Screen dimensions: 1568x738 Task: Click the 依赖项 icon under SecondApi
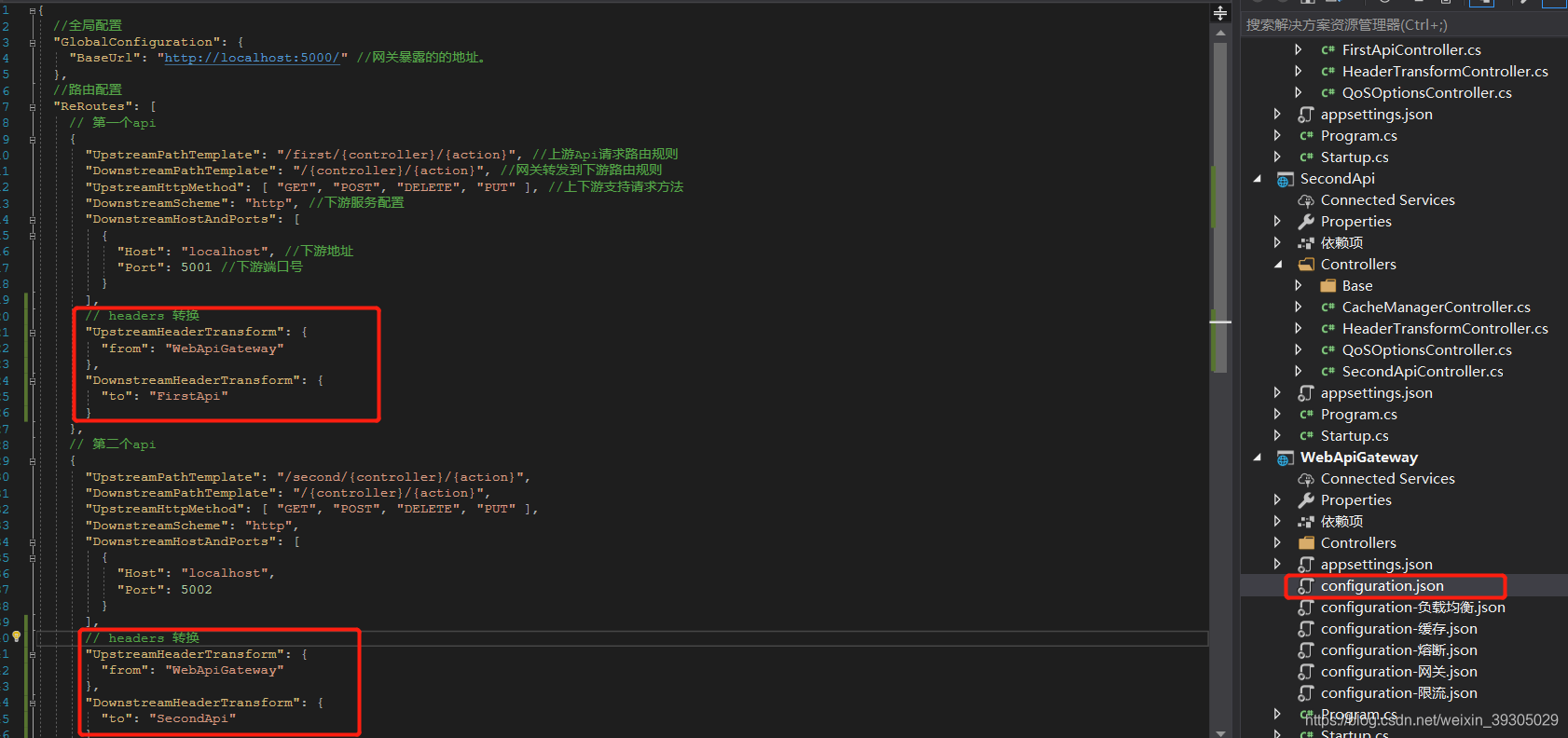tap(1306, 243)
